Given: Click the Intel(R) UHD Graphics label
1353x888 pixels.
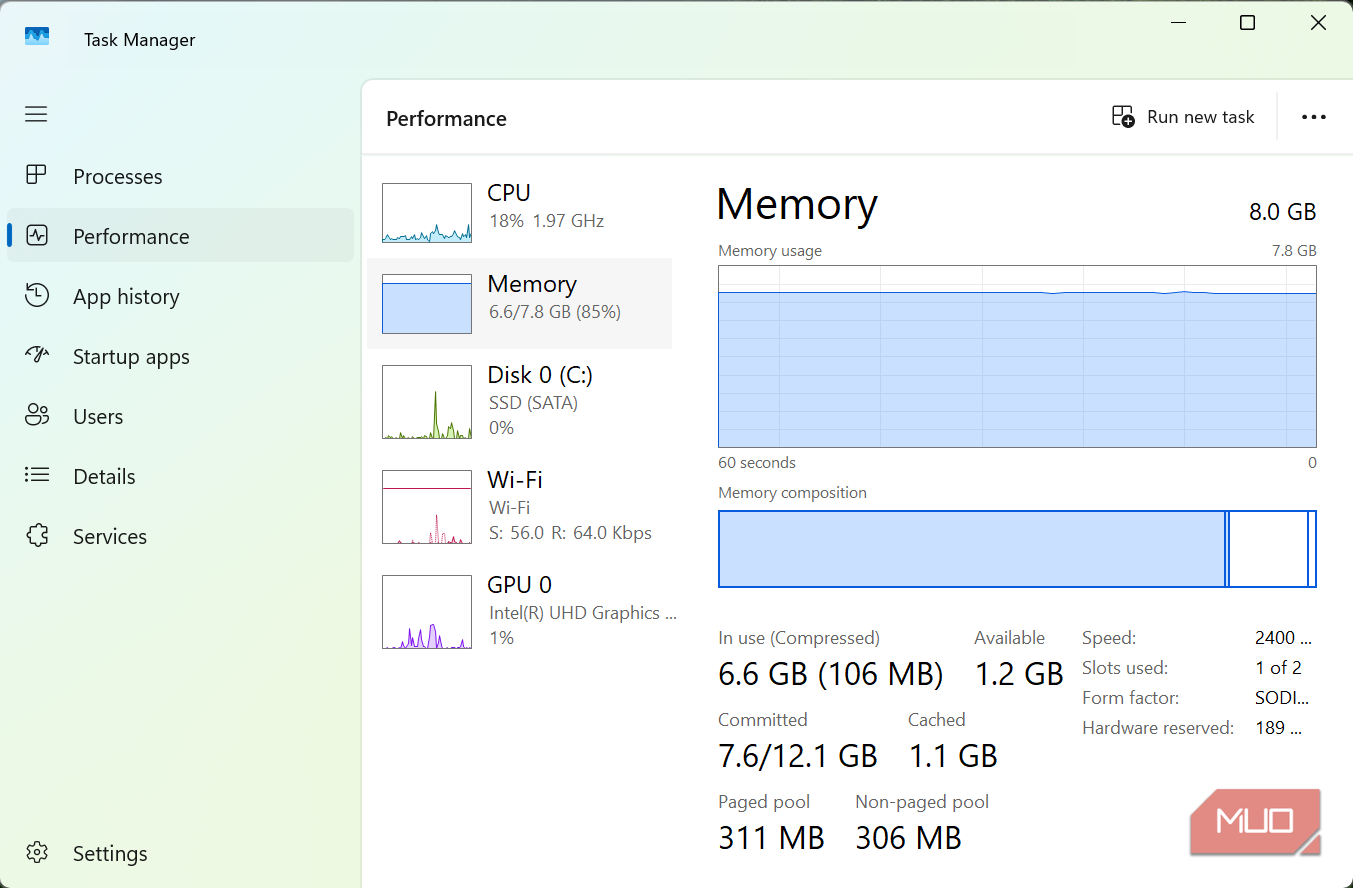Looking at the screenshot, I should [582, 613].
